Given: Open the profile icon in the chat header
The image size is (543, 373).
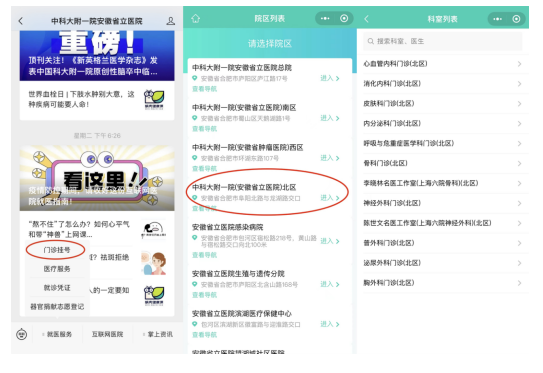Looking at the screenshot, I should (x=170, y=21).
